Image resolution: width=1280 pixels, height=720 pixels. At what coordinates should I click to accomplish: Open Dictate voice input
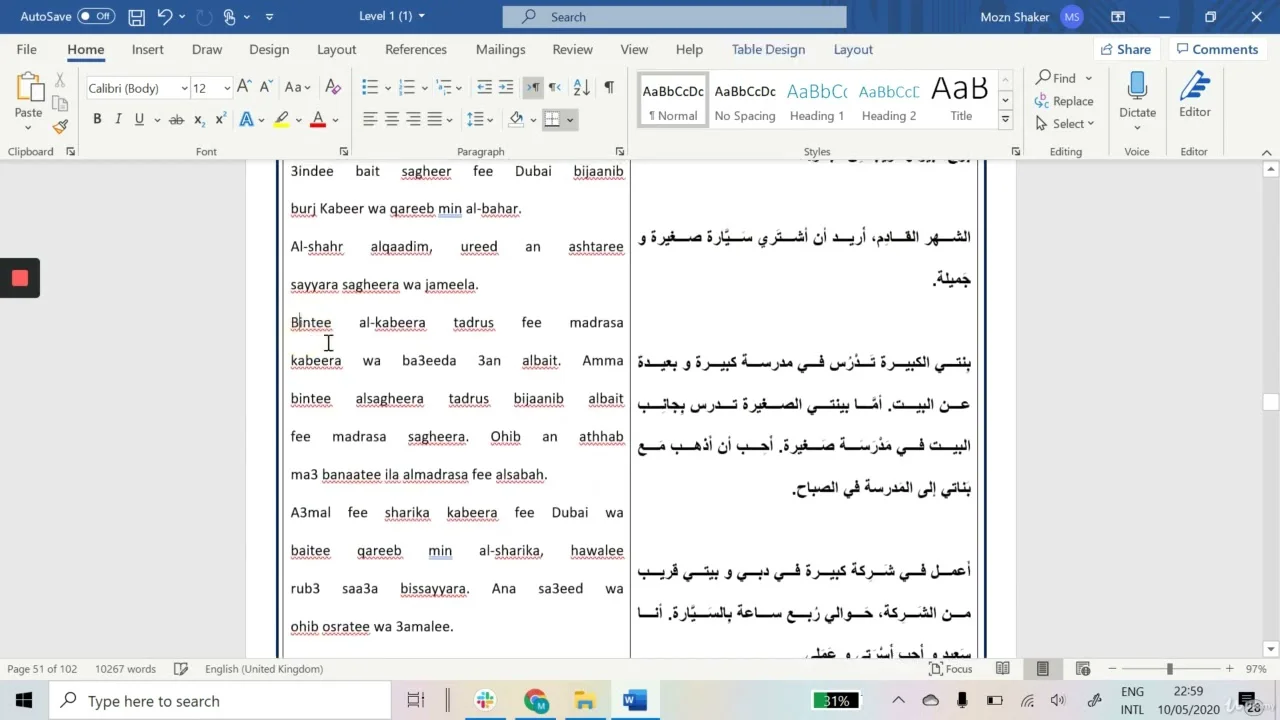[x=1137, y=96]
